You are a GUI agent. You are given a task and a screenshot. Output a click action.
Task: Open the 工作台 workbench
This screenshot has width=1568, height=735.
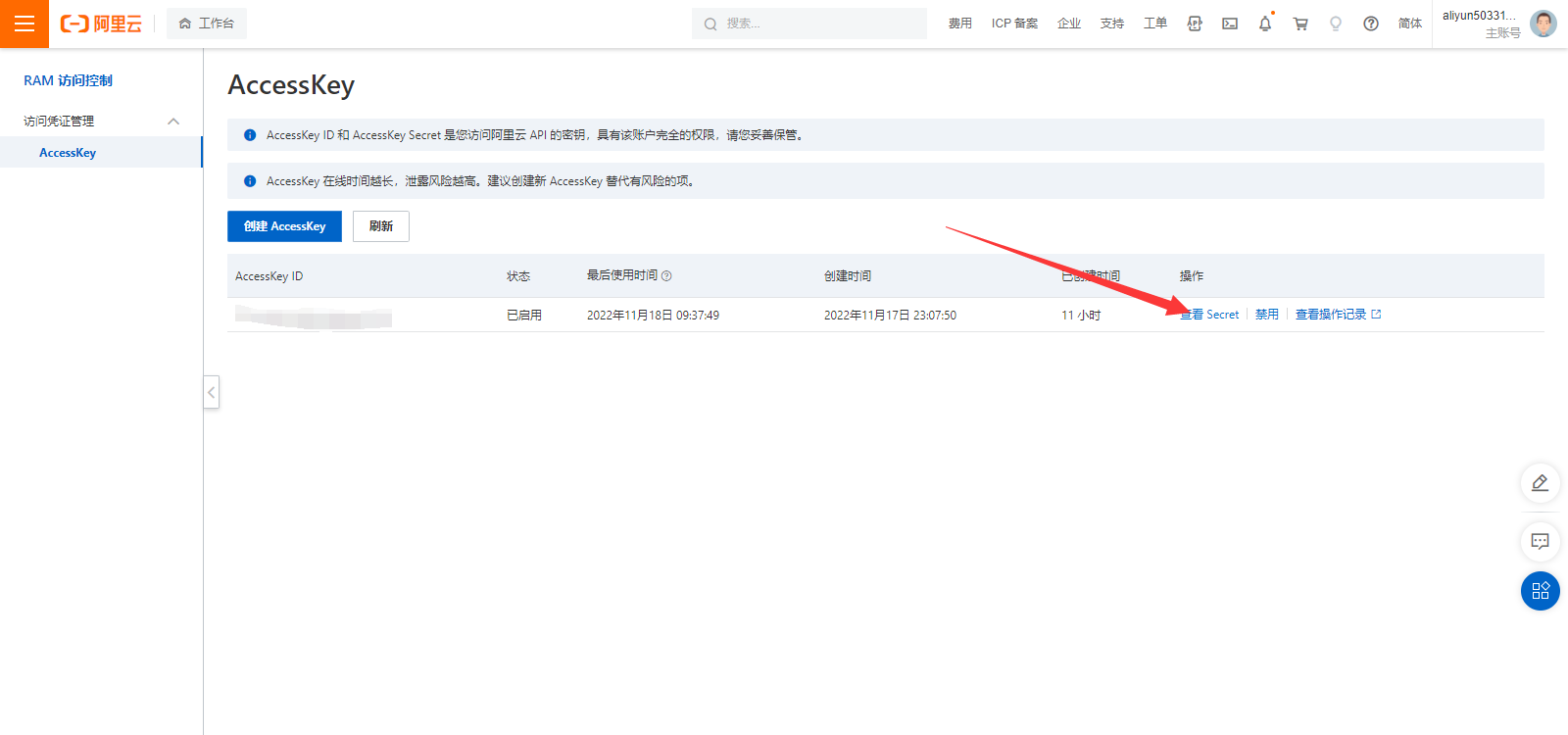[x=207, y=24]
